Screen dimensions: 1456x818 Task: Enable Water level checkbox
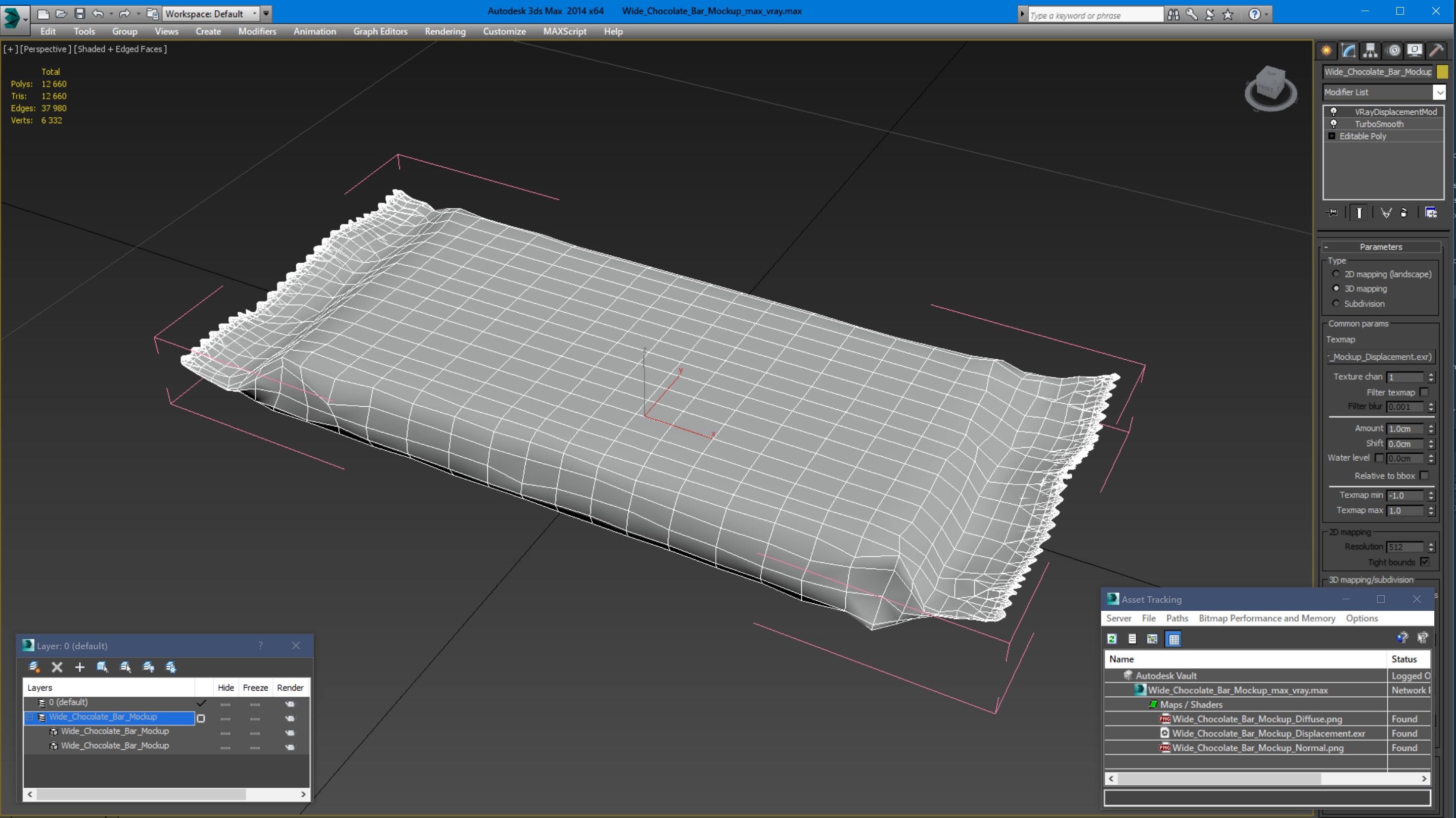[x=1379, y=458]
